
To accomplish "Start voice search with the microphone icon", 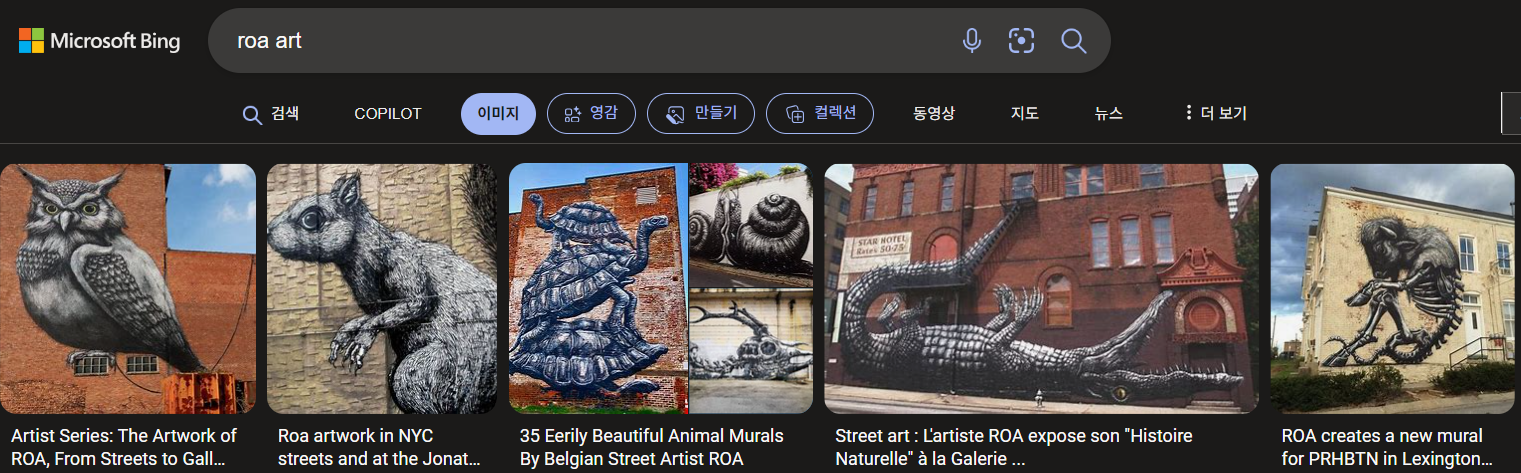I will click(971, 41).
